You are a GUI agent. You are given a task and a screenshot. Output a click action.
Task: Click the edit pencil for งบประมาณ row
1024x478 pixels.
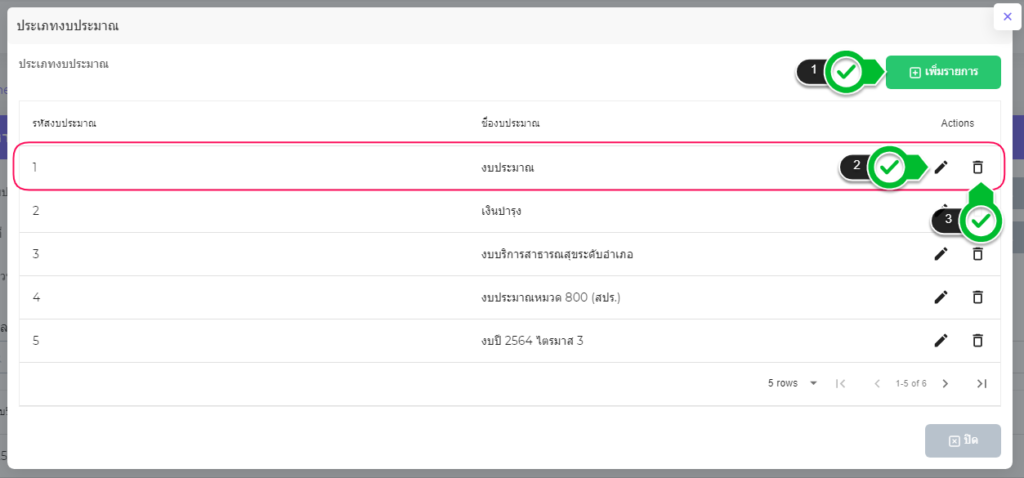941,167
